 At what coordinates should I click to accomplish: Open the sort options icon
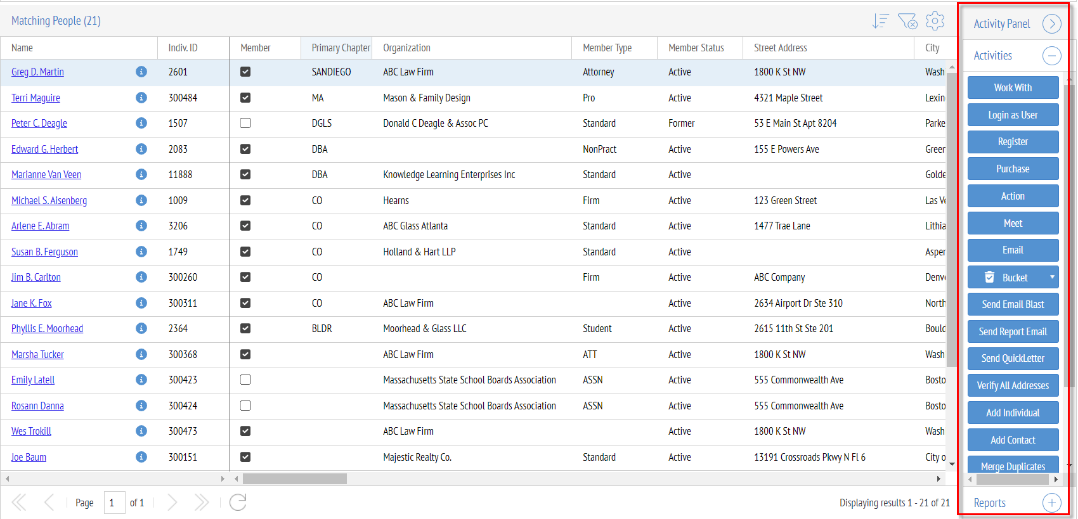pyautogui.click(x=880, y=21)
